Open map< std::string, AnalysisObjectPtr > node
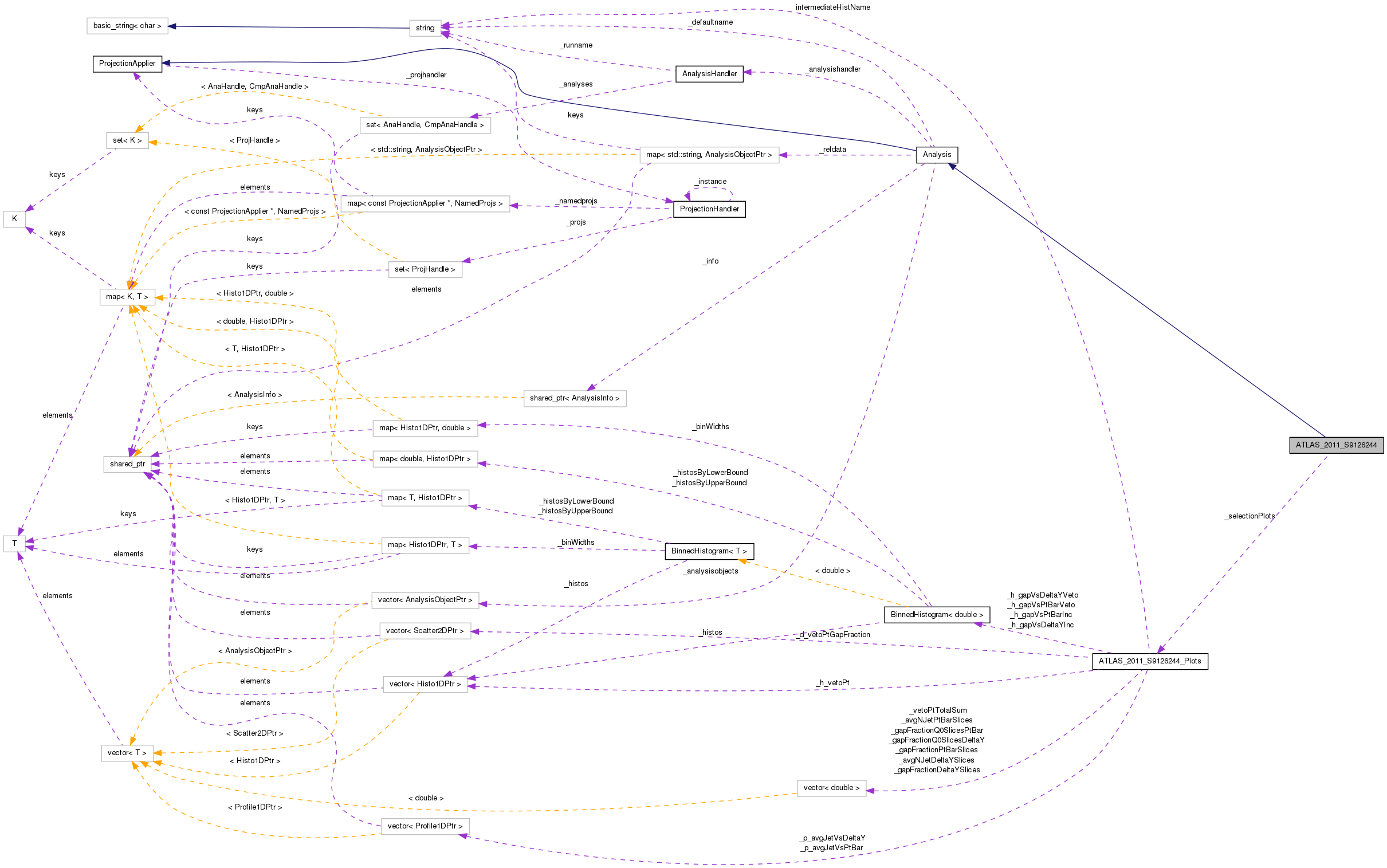Image resolution: width=1387 pixels, height=868 pixels. (x=709, y=155)
